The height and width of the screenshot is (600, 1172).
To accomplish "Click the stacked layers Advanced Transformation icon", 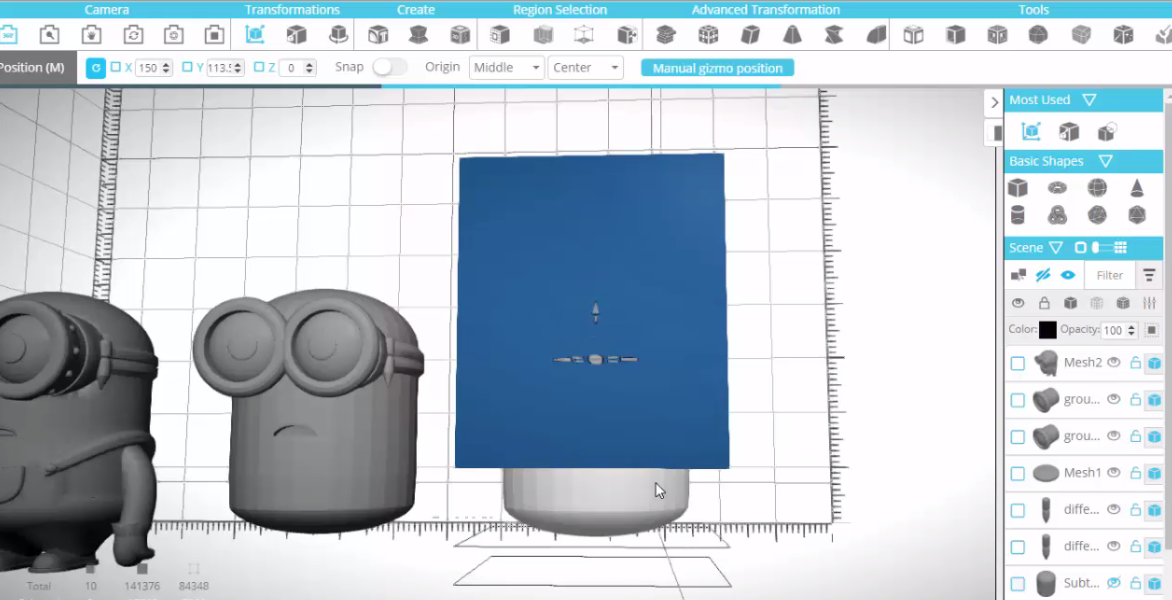I will pyautogui.click(x=665, y=34).
